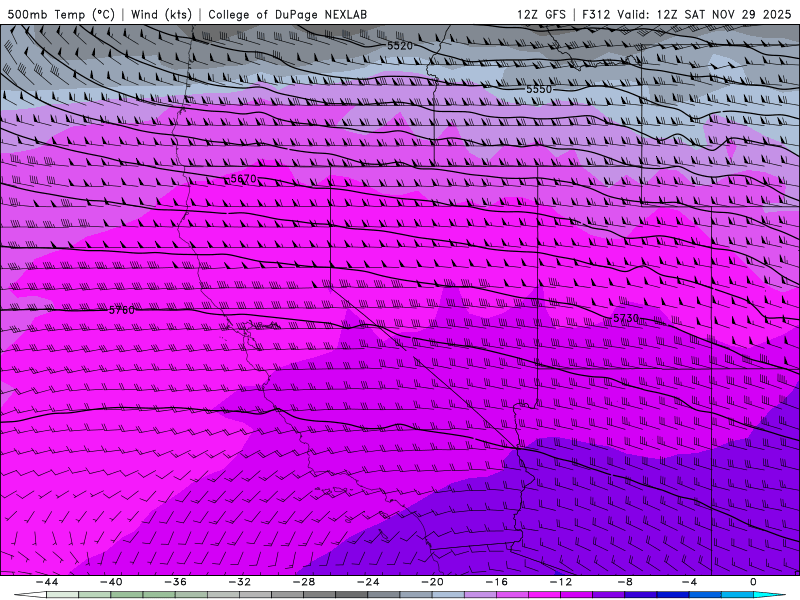Screen dimensions: 800x600
Task: Click the -16 color scale label
Action: [x=496, y=582]
